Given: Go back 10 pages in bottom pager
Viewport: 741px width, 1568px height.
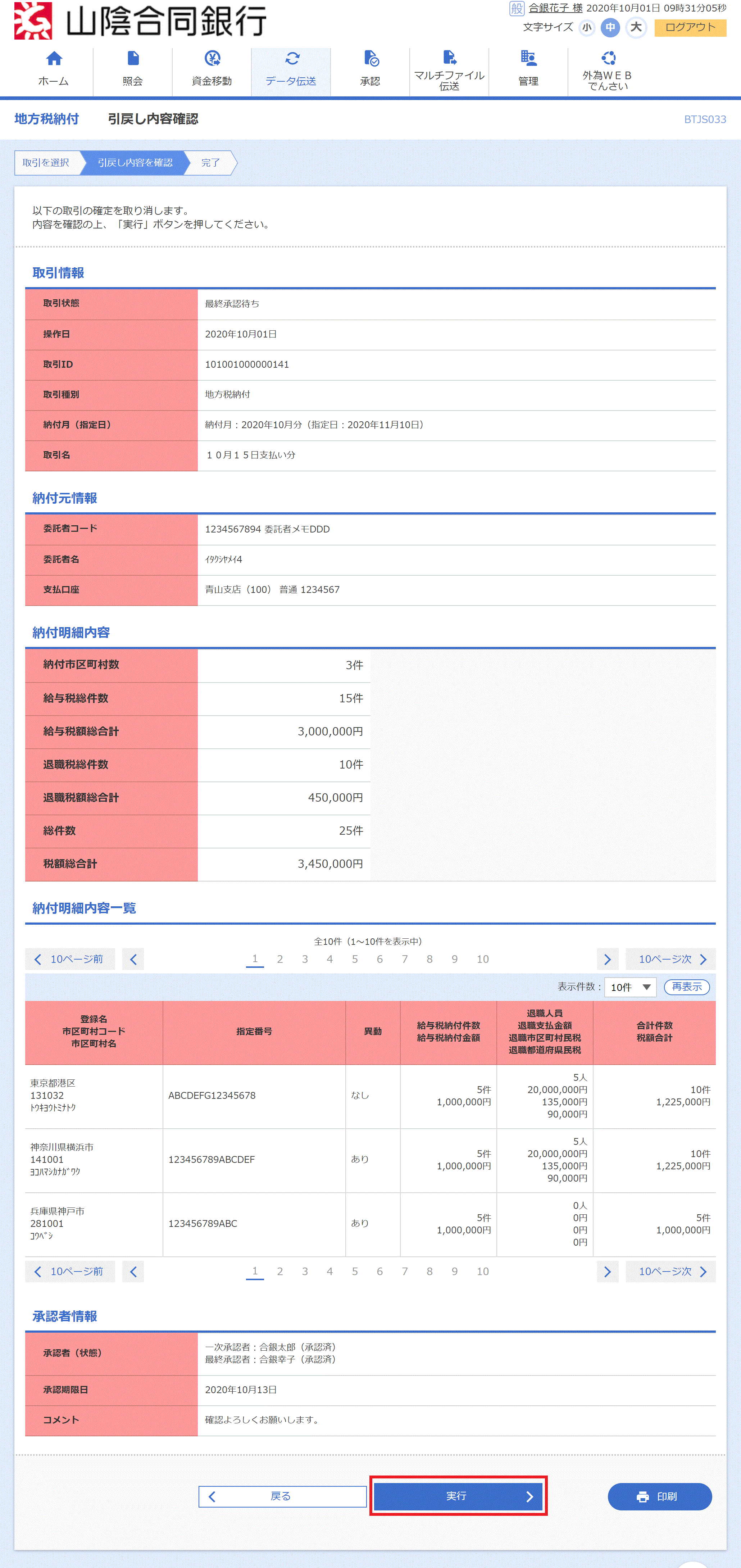Looking at the screenshot, I should (x=70, y=1272).
